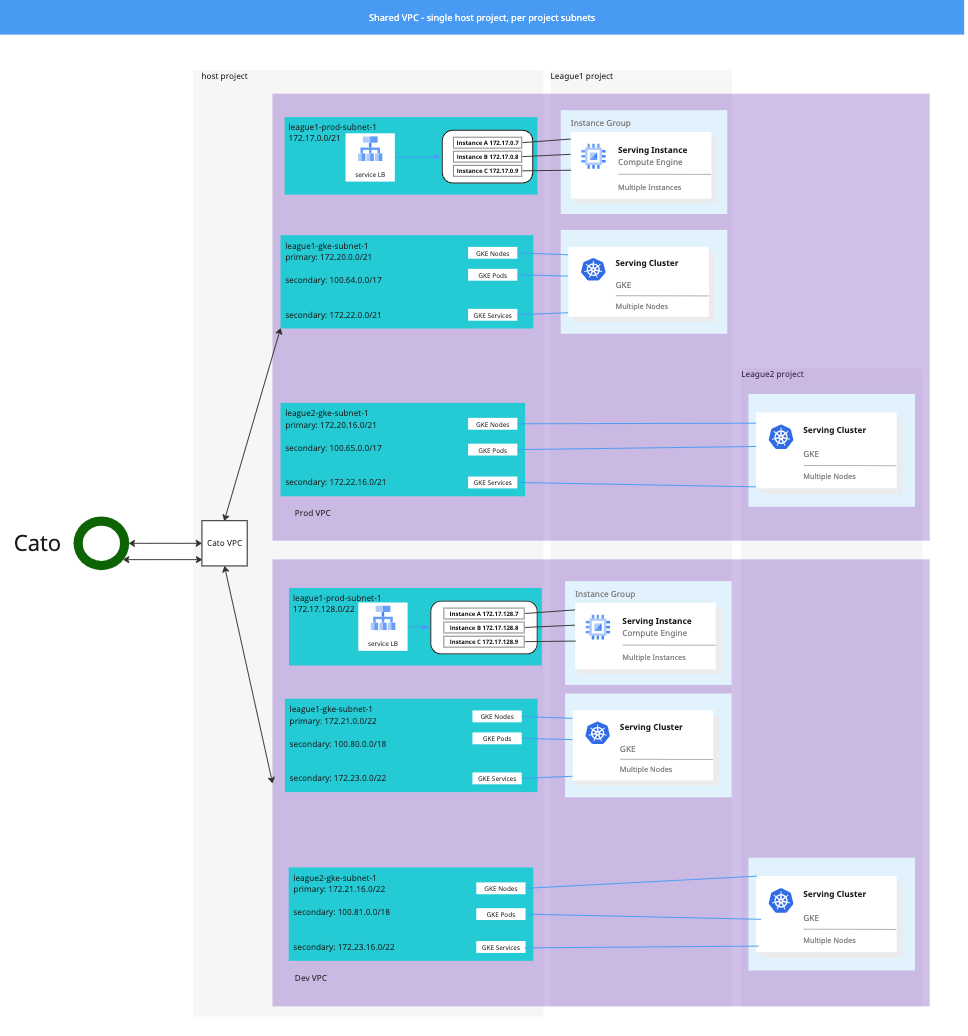
Task: Click GKE icon of League1 Dev VPC Serving Cluster
Action: pos(600,735)
